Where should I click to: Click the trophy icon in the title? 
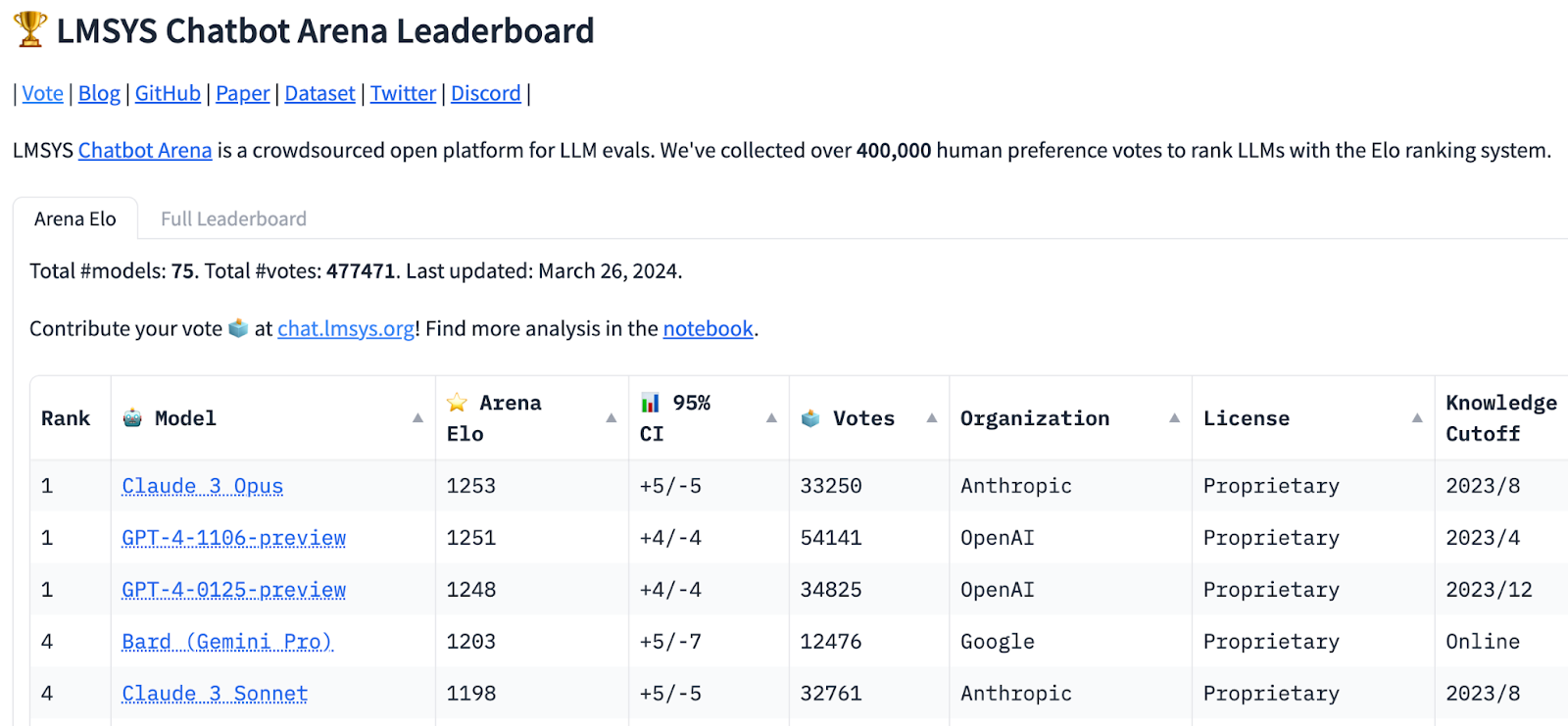(x=30, y=29)
